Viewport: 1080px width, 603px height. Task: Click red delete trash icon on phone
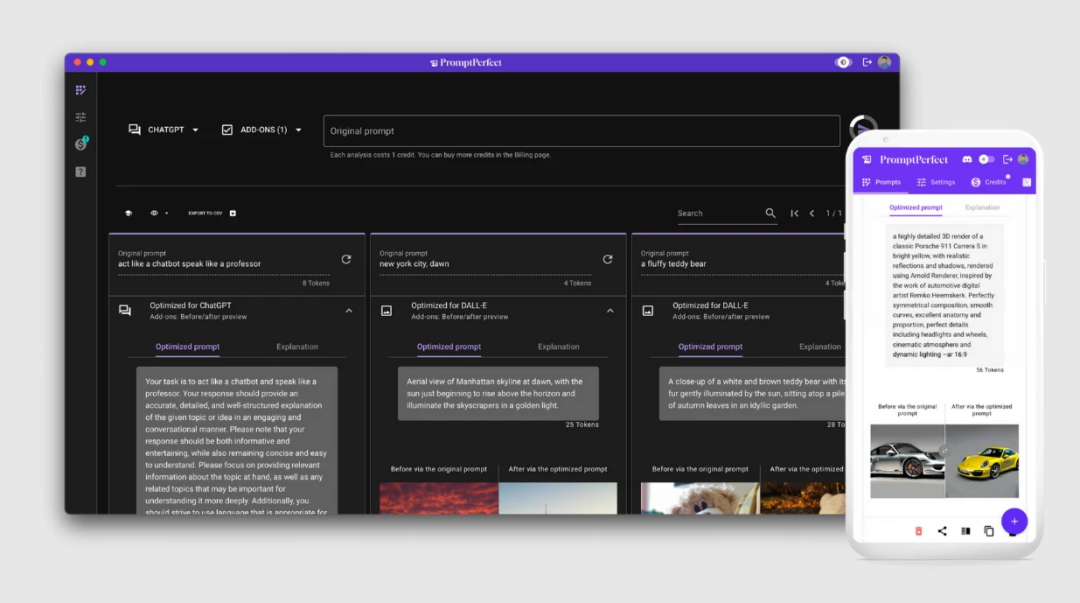(x=918, y=531)
